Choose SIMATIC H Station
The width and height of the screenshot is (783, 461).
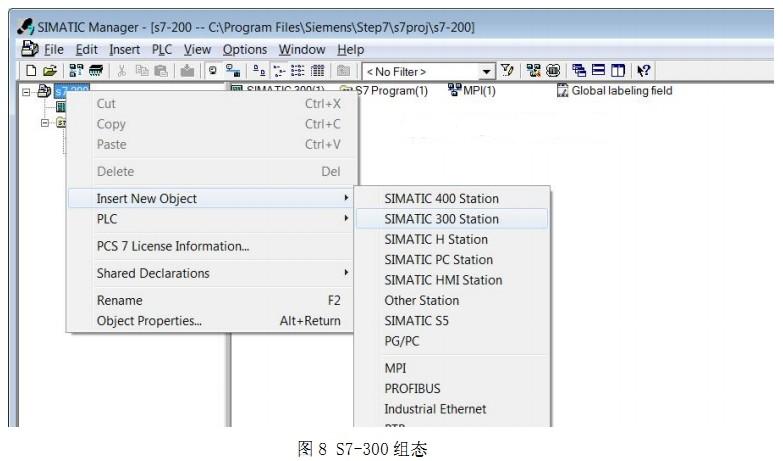(452, 239)
